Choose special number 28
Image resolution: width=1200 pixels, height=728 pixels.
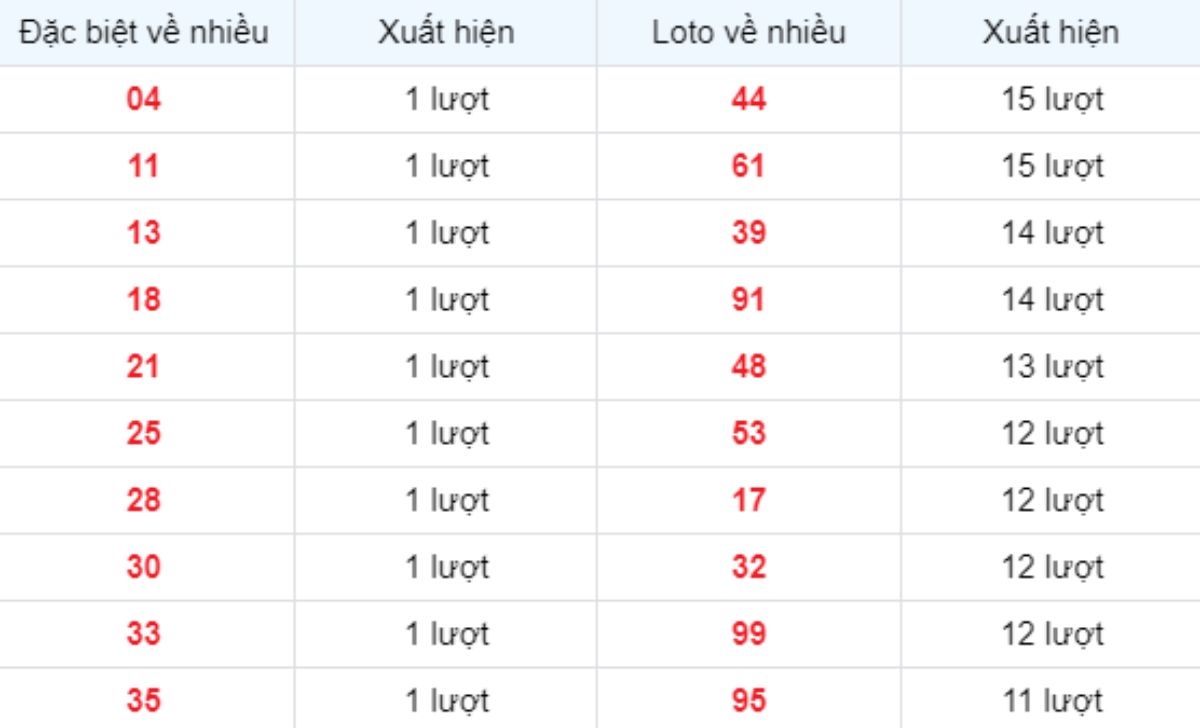(144, 500)
